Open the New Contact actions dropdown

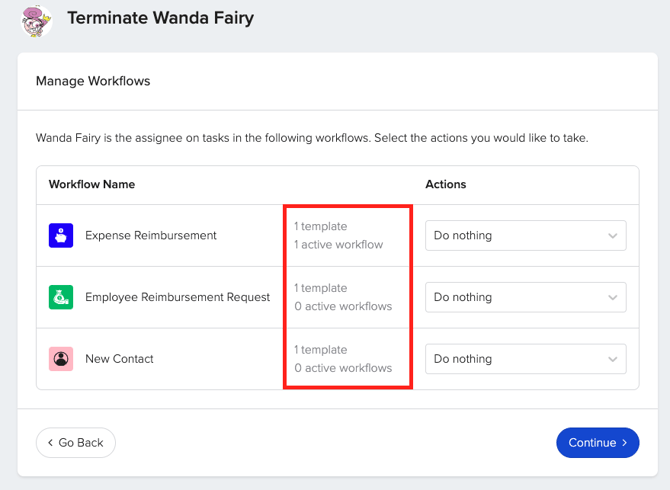click(x=526, y=359)
